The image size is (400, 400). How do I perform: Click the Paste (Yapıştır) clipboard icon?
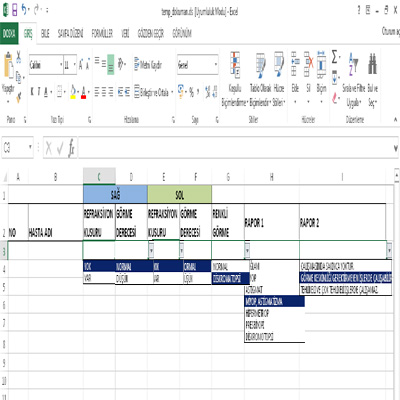coord(9,66)
